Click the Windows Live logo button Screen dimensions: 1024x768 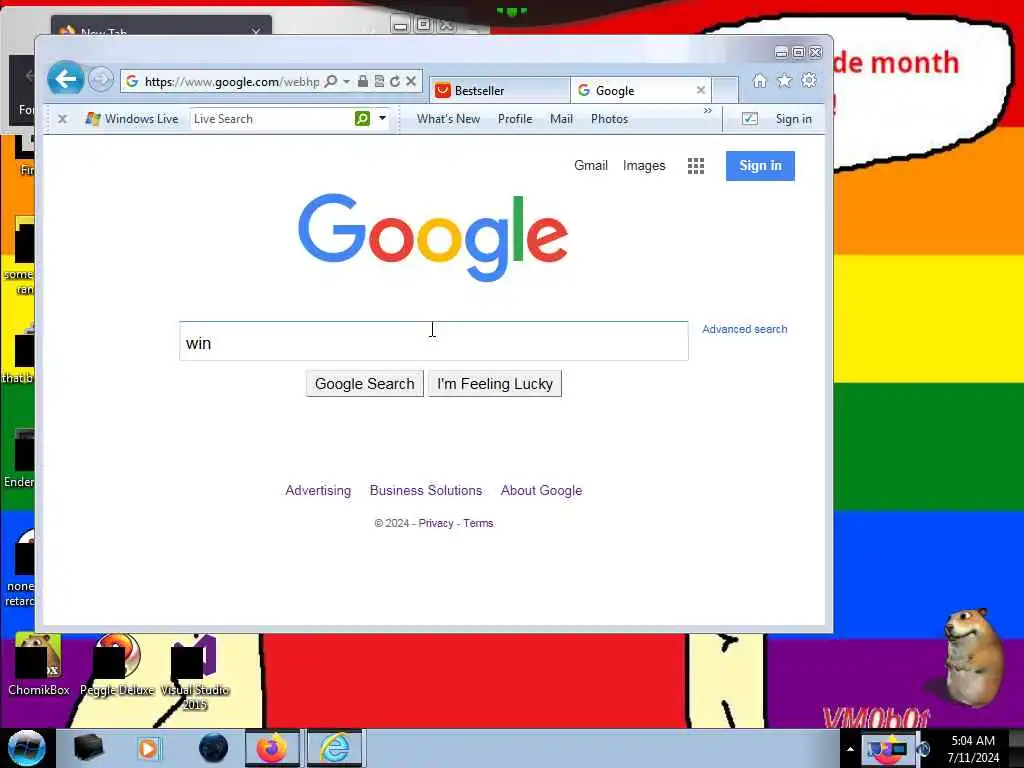tap(132, 119)
